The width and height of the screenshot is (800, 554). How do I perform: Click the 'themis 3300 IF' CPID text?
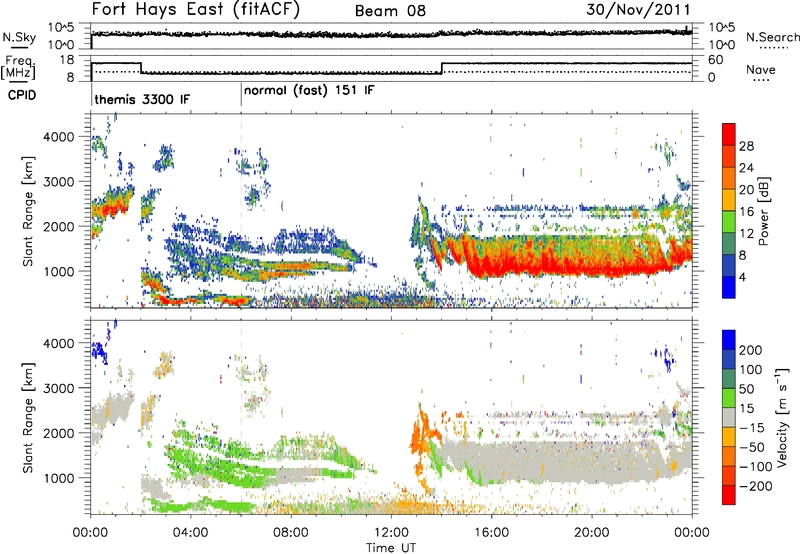142,99
